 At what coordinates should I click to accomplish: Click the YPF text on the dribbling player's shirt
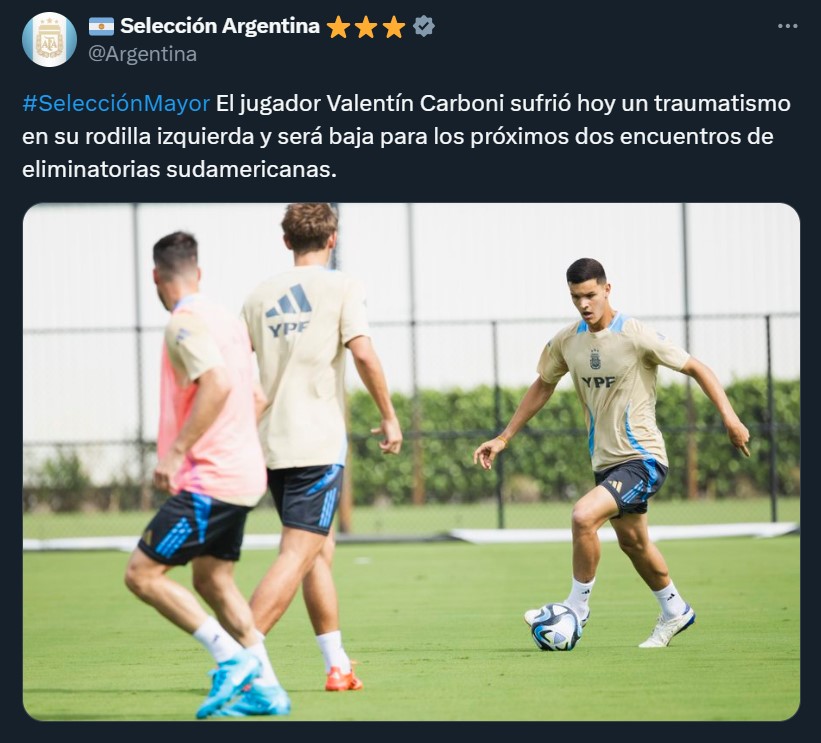[598, 382]
